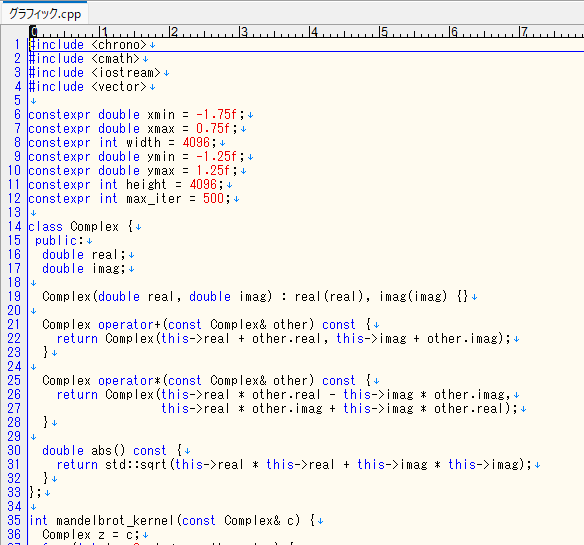Click ruler column marker 7
This screenshot has height=545, width=584.
[x=524, y=32]
